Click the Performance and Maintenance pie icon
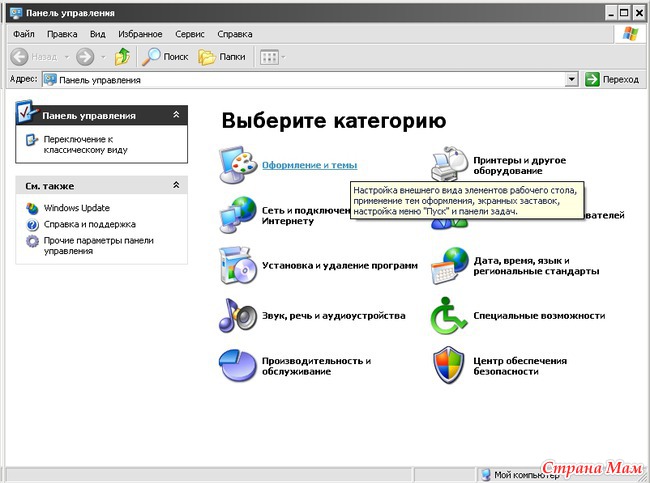 238,366
